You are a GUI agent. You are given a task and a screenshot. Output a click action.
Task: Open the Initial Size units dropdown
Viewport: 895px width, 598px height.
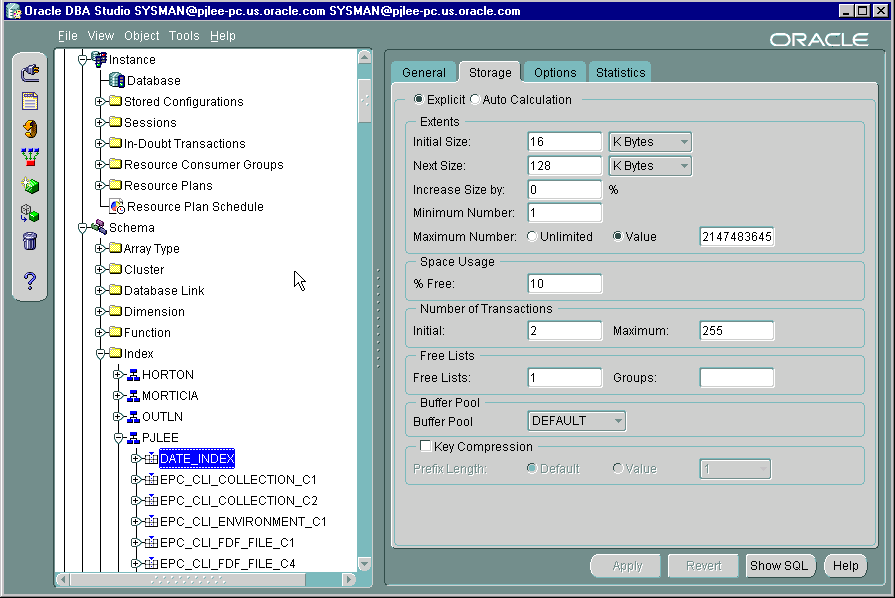click(x=650, y=143)
